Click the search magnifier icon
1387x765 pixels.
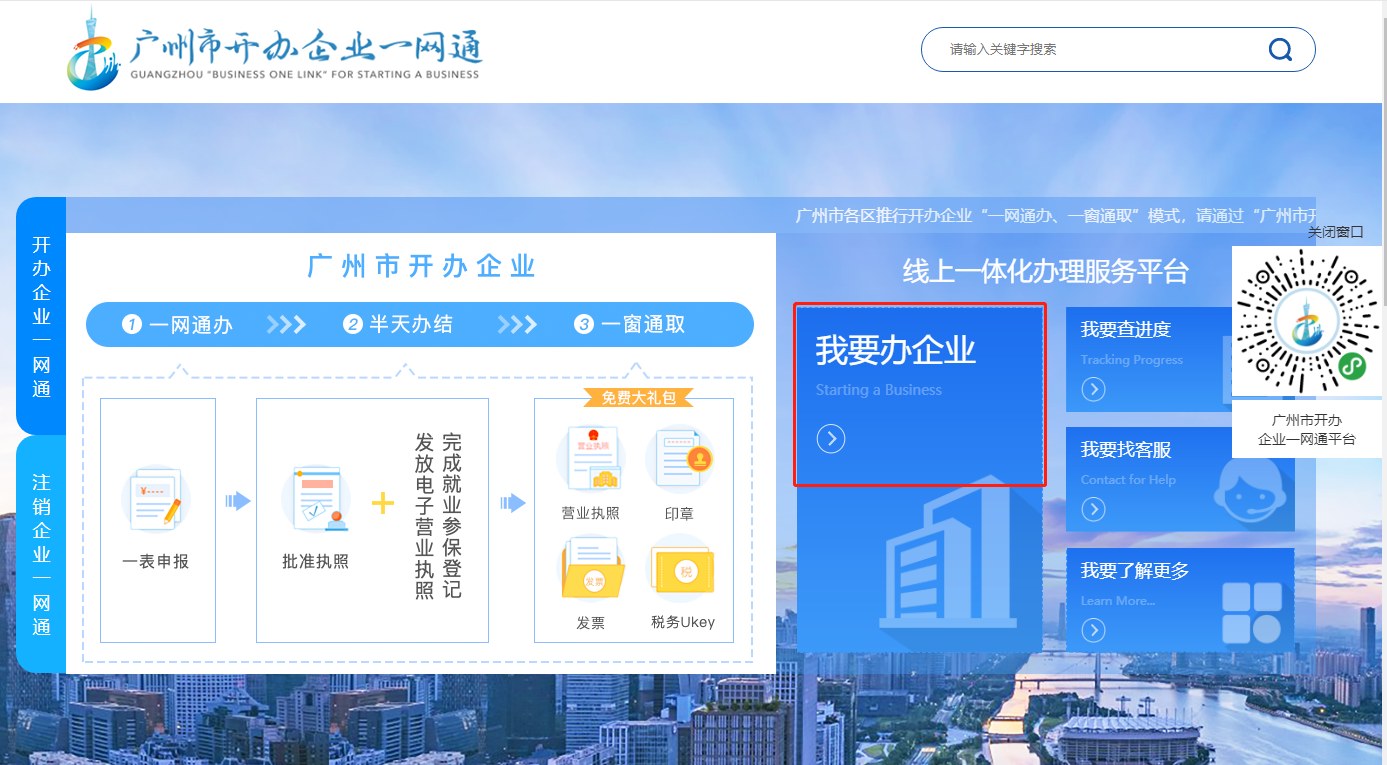coord(1280,49)
